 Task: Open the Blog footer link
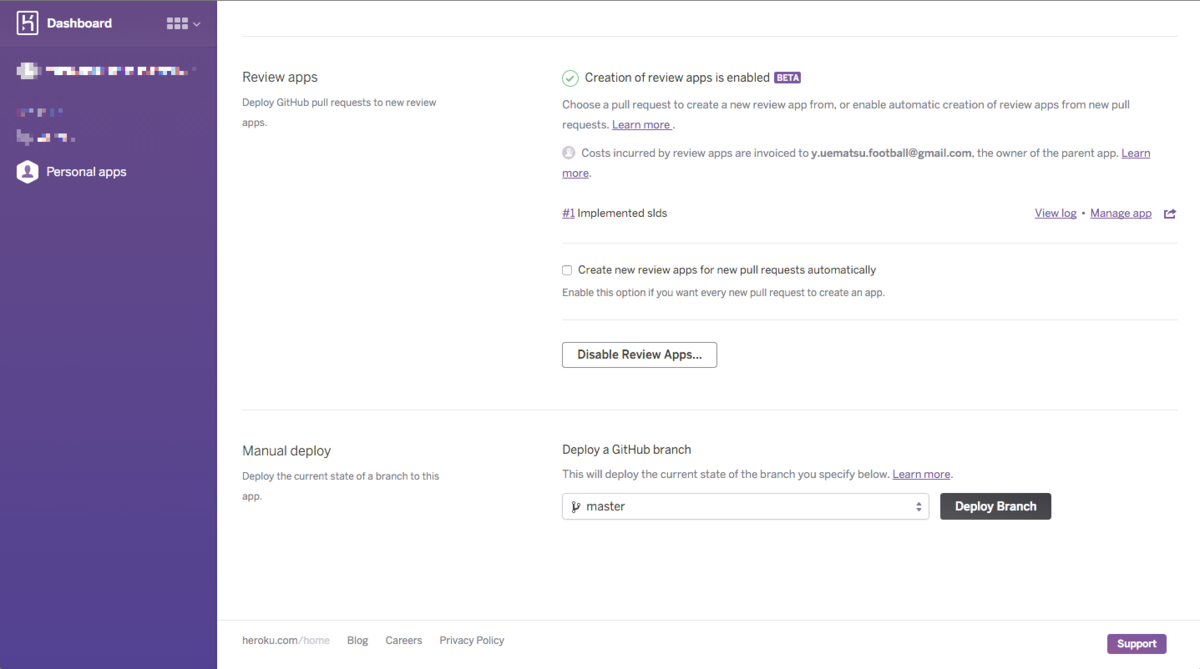pyautogui.click(x=357, y=640)
